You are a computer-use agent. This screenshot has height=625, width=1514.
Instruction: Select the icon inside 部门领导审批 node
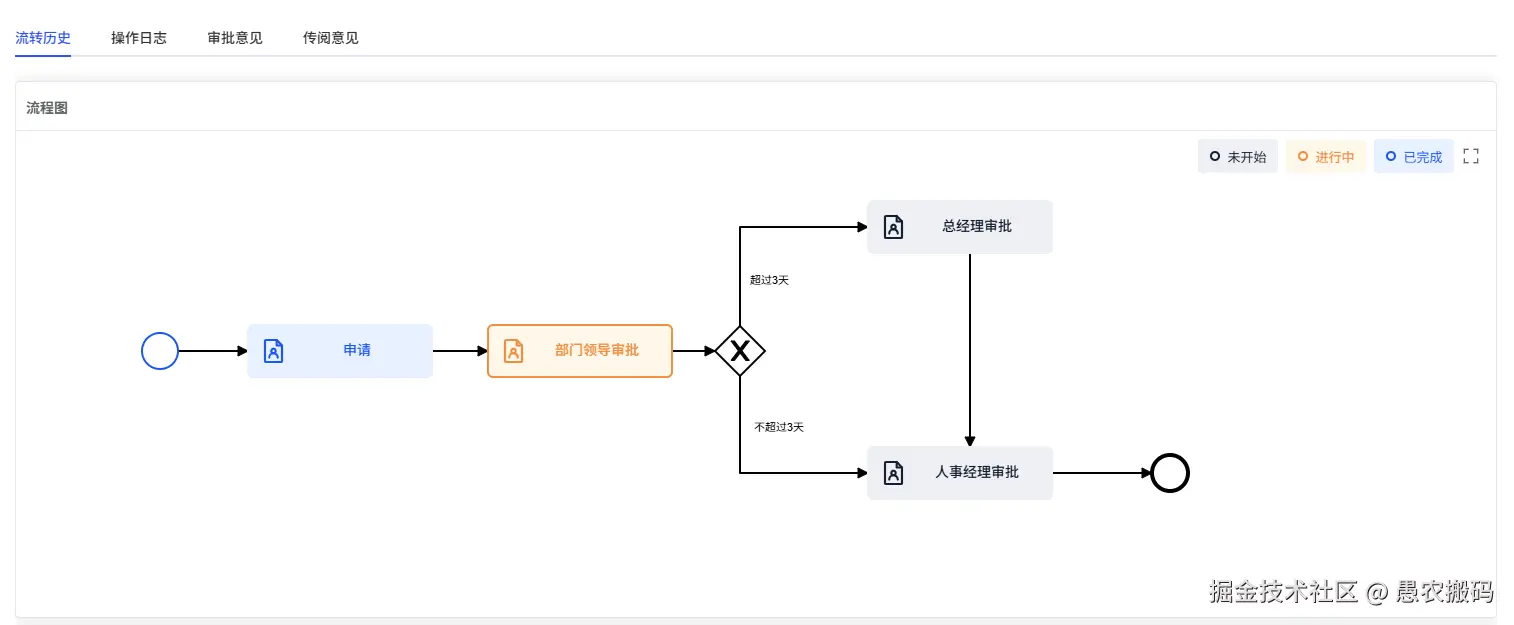pyautogui.click(x=514, y=350)
